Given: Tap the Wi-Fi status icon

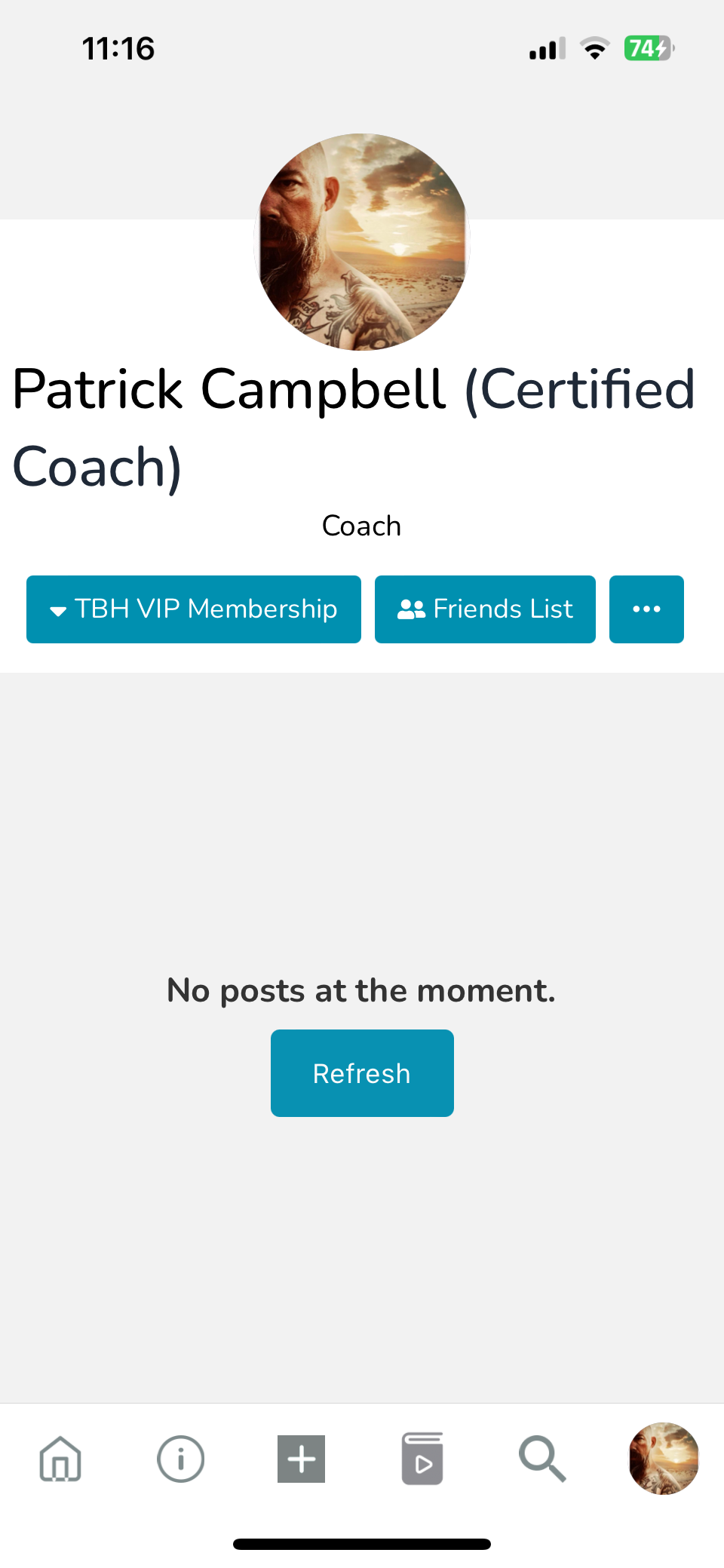Looking at the screenshot, I should tap(595, 49).
